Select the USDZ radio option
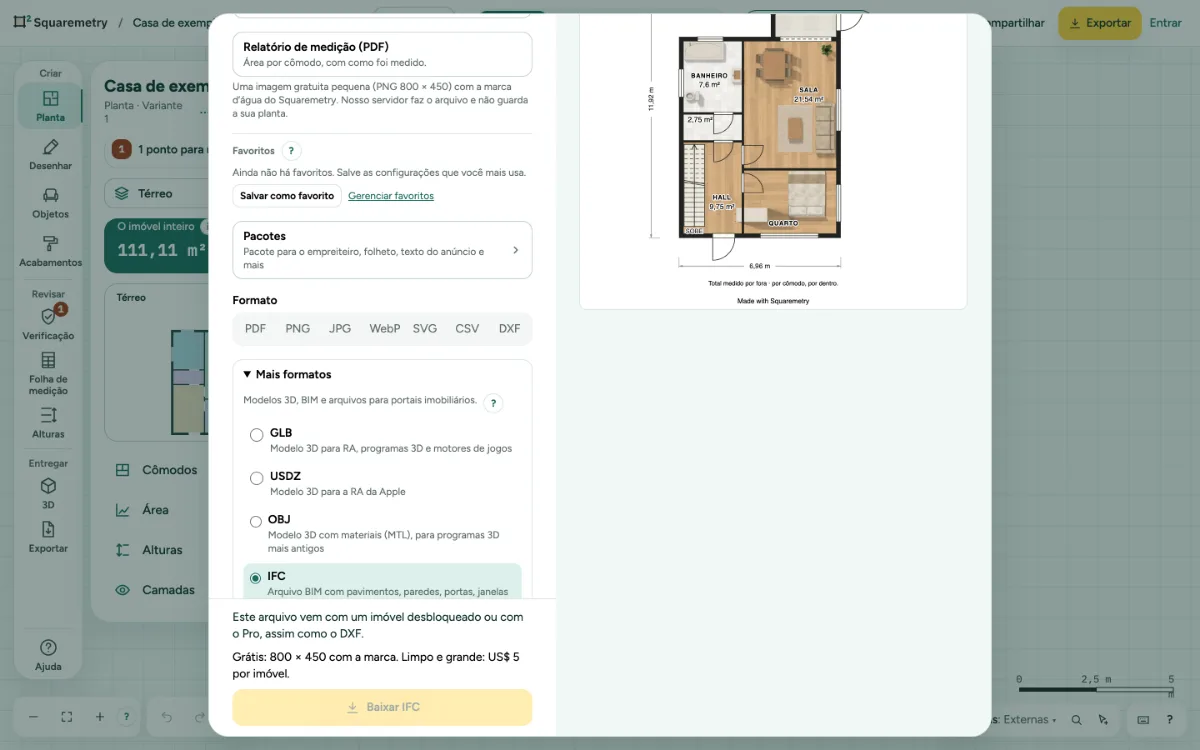Image resolution: width=1200 pixels, height=750 pixels. point(257,478)
